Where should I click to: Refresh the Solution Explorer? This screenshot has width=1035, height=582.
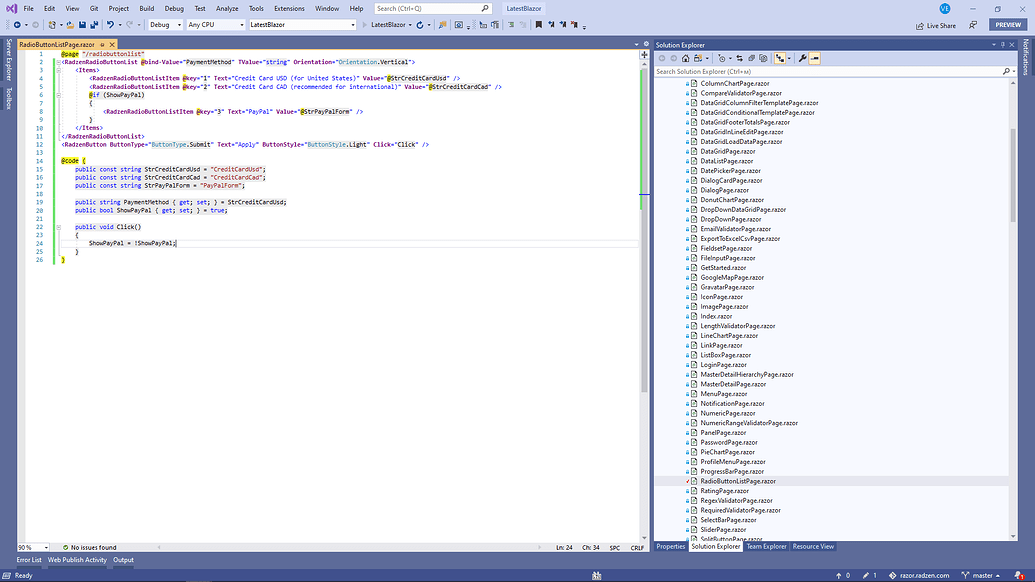(x=751, y=58)
